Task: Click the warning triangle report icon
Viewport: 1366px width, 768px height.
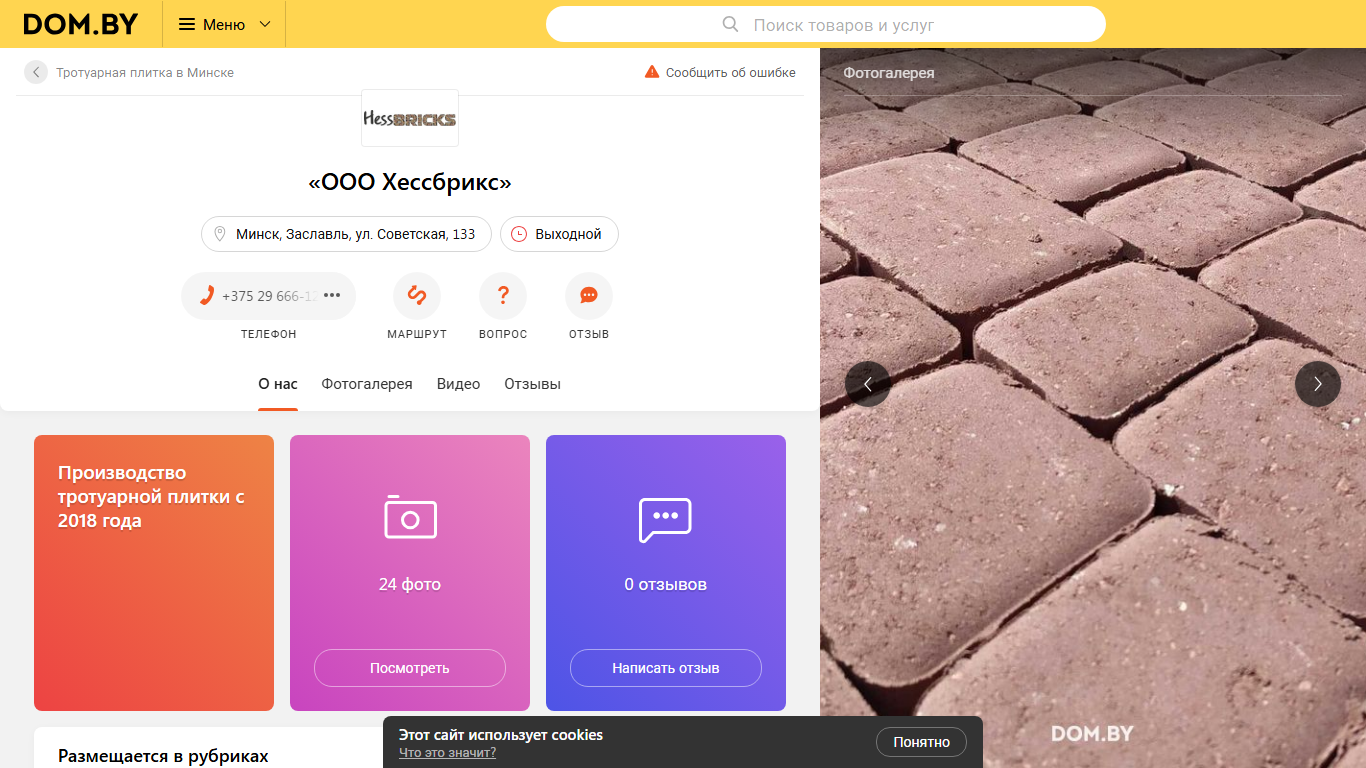Action: tap(652, 72)
